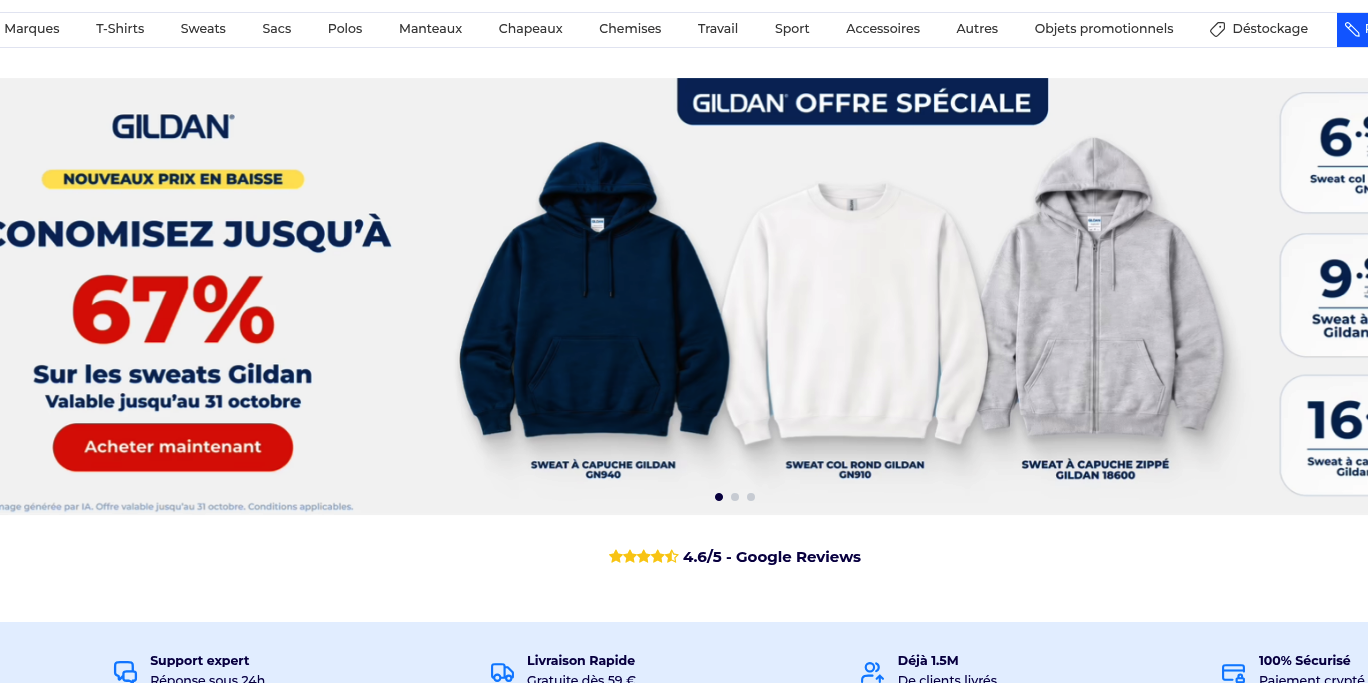Click the Sweat à capuche Gildan GN940 caption
Screen dimensions: 1368x683
pyautogui.click(x=603, y=470)
